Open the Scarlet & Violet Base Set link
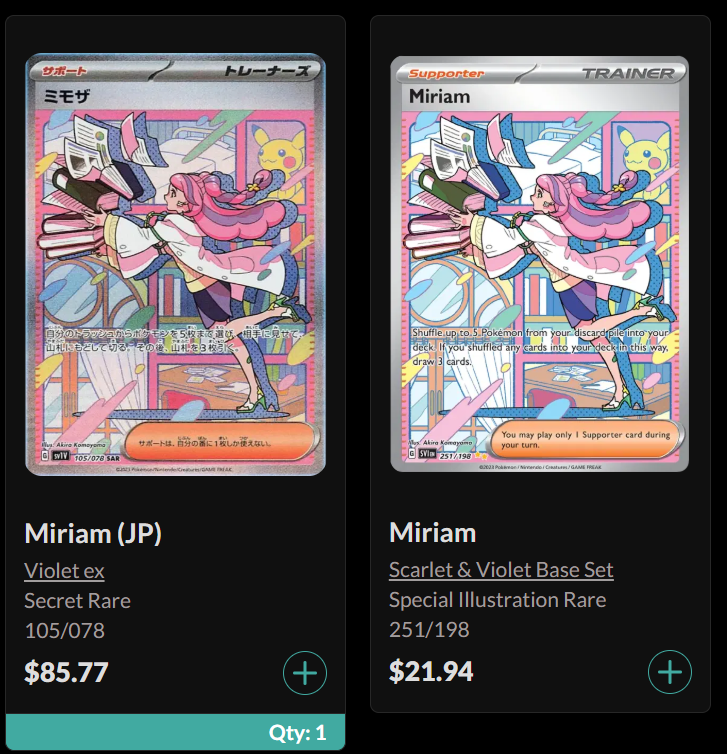The image size is (727, 754). [501, 570]
